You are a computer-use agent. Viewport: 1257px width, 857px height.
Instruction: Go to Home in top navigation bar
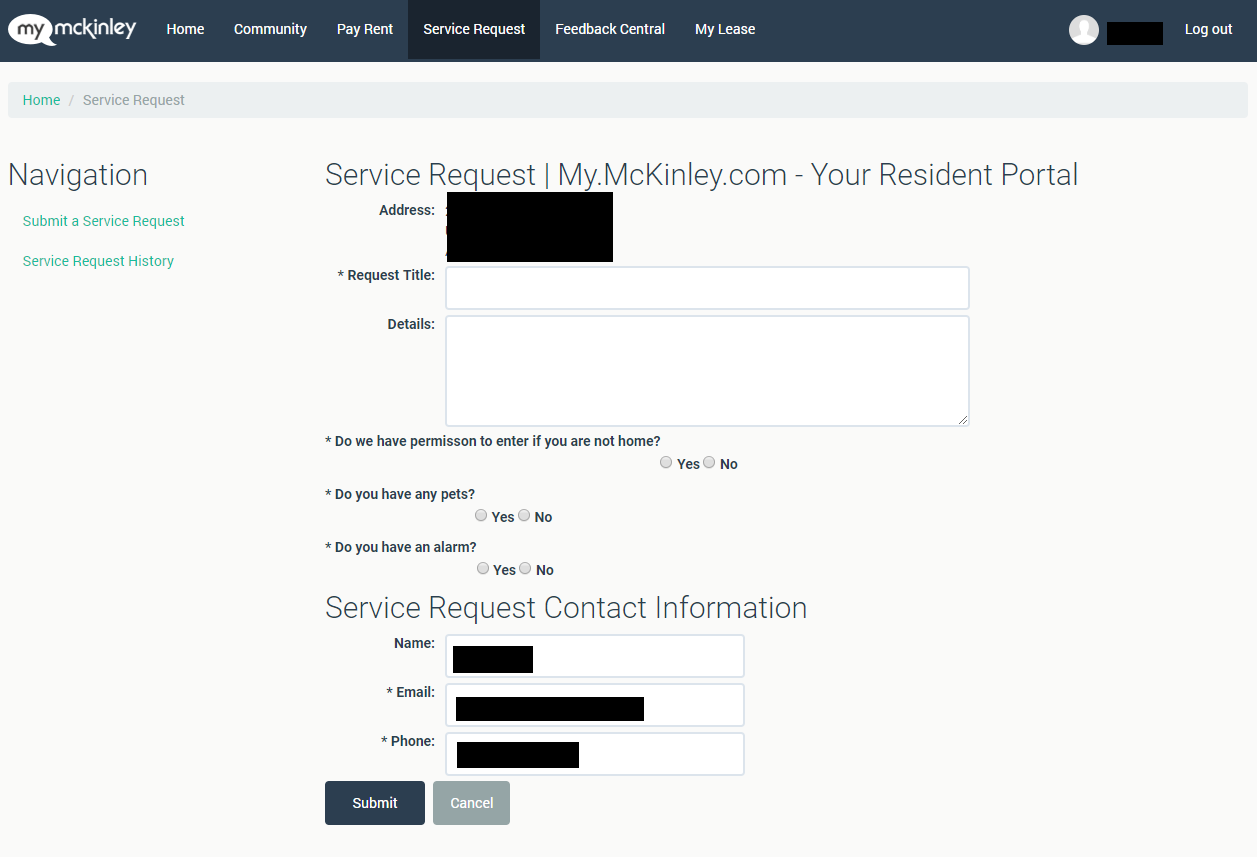tap(185, 30)
